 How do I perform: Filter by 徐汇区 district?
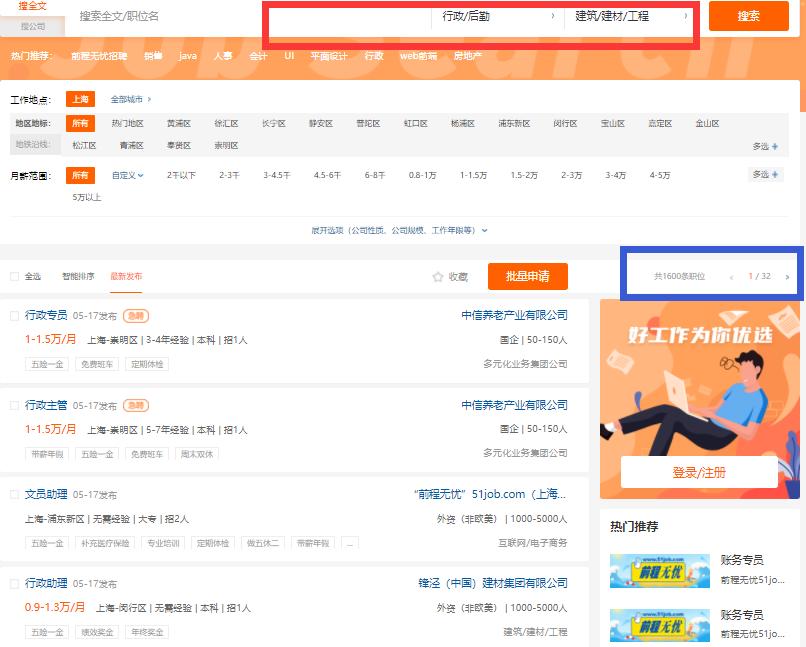coord(226,123)
